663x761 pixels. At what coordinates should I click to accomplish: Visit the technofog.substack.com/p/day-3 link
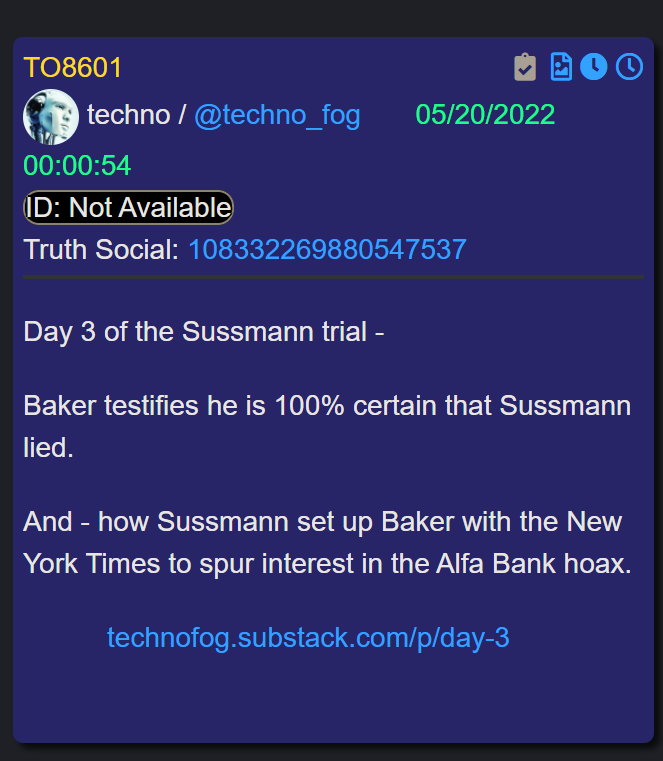point(308,637)
